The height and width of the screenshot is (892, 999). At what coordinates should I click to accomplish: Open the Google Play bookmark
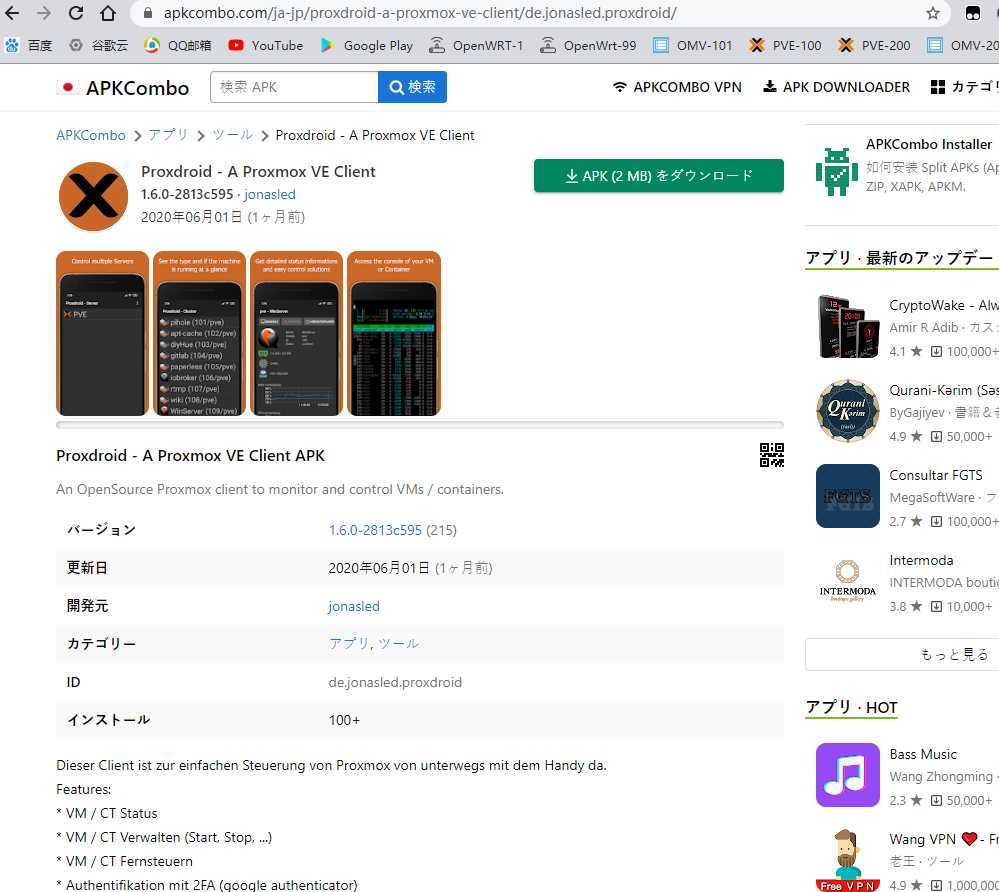366,45
